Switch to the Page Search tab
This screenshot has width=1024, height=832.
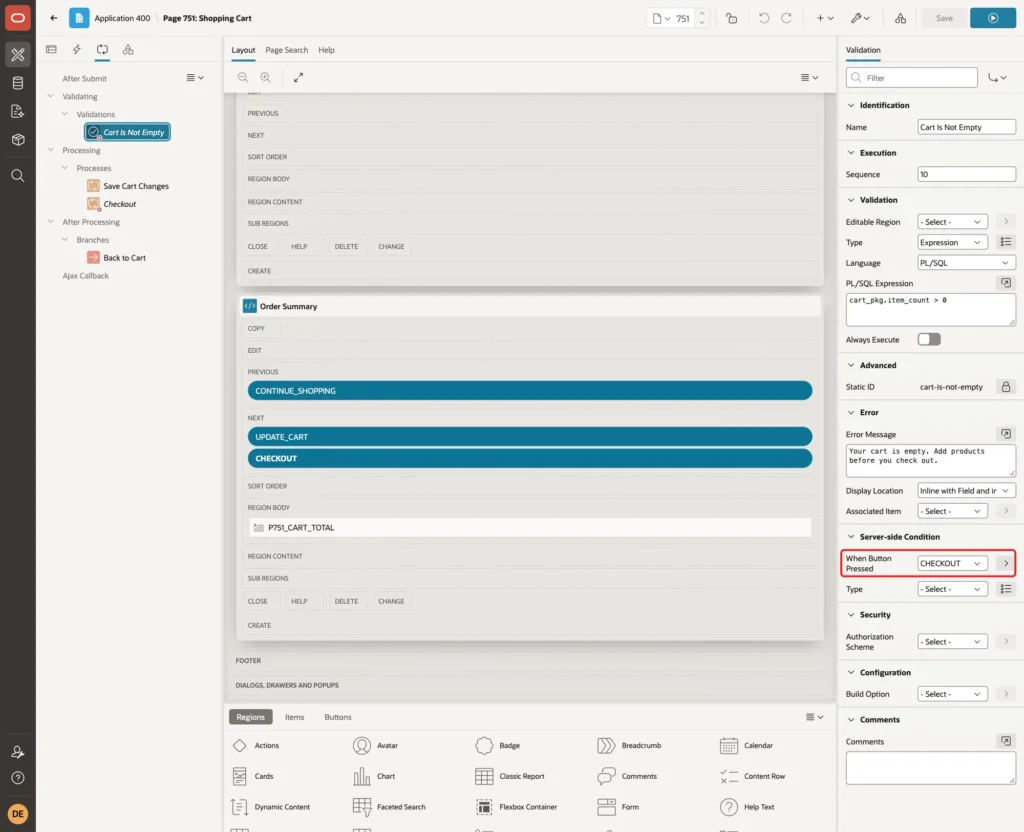[286, 50]
